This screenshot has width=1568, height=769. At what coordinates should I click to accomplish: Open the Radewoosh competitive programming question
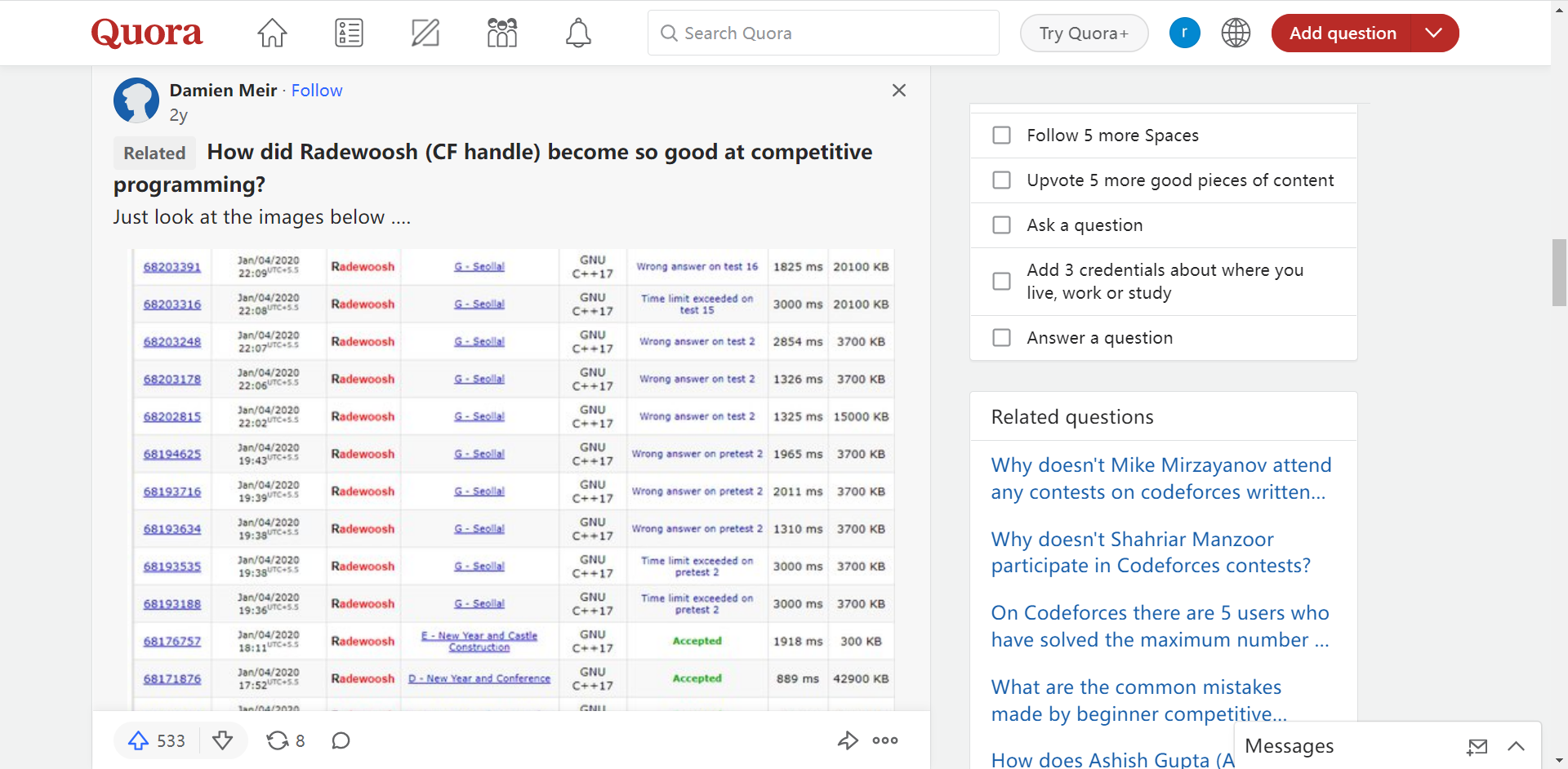tap(493, 168)
